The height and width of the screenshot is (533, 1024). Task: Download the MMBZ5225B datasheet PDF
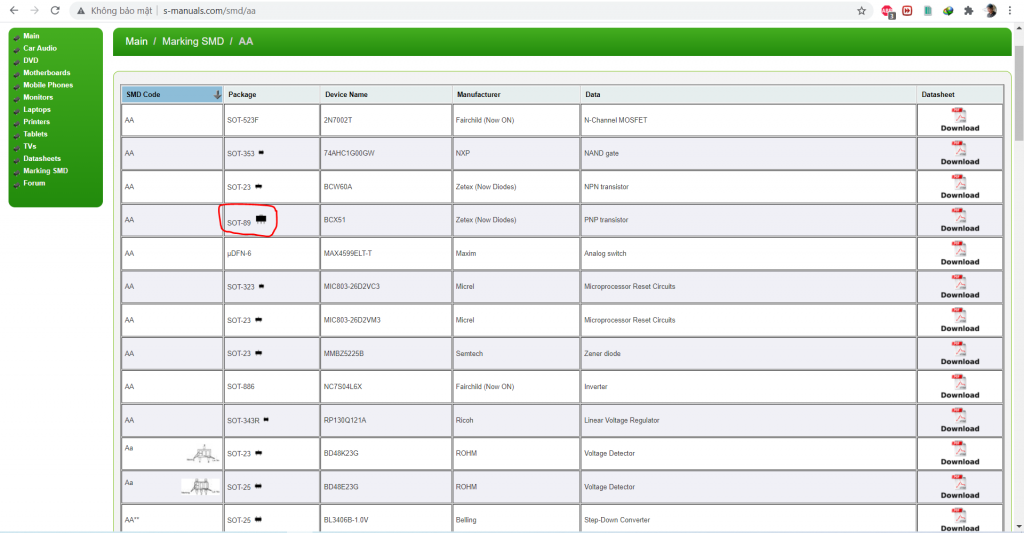pyautogui.click(x=959, y=353)
